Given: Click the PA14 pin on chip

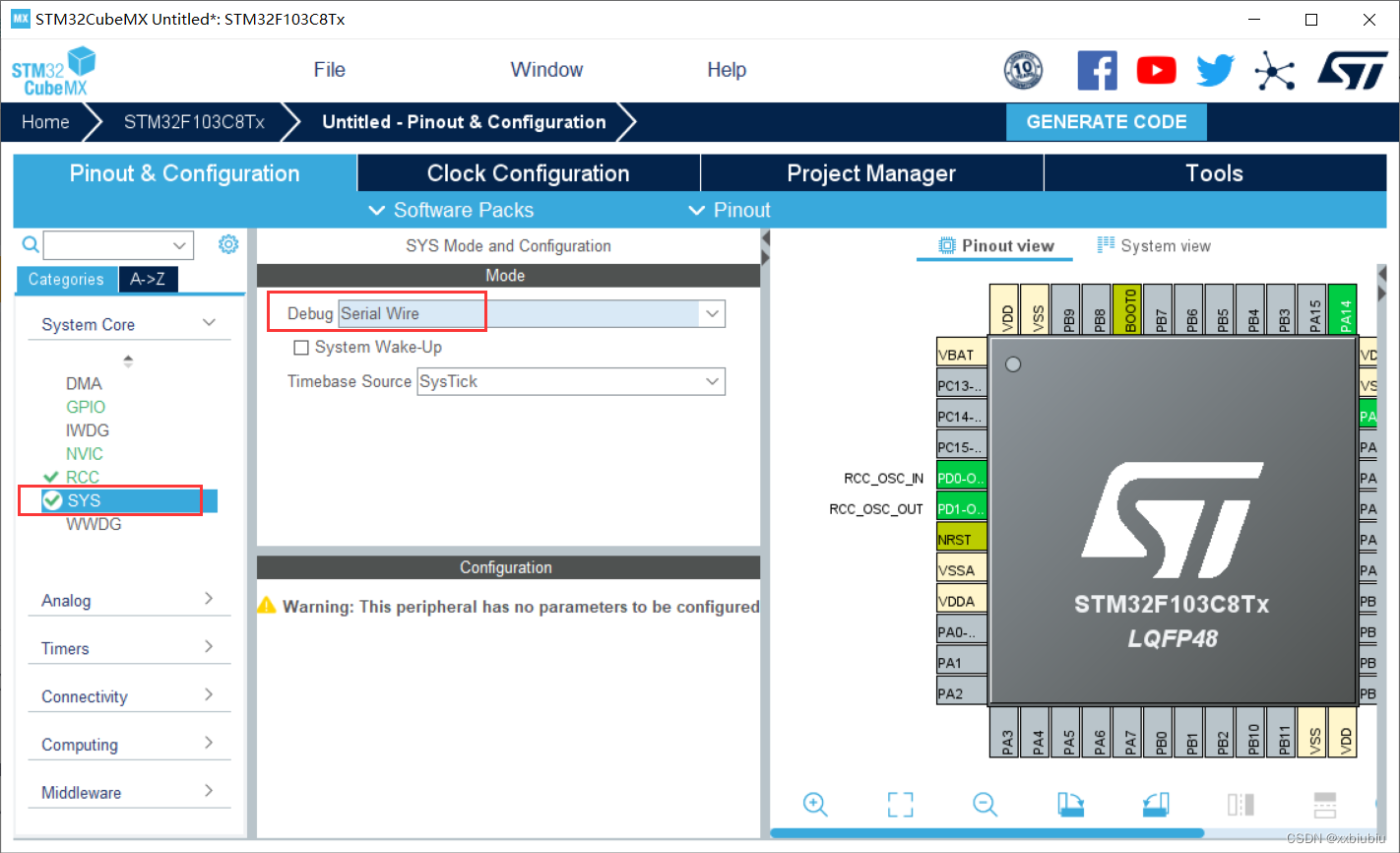Looking at the screenshot, I should pyautogui.click(x=1343, y=310).
